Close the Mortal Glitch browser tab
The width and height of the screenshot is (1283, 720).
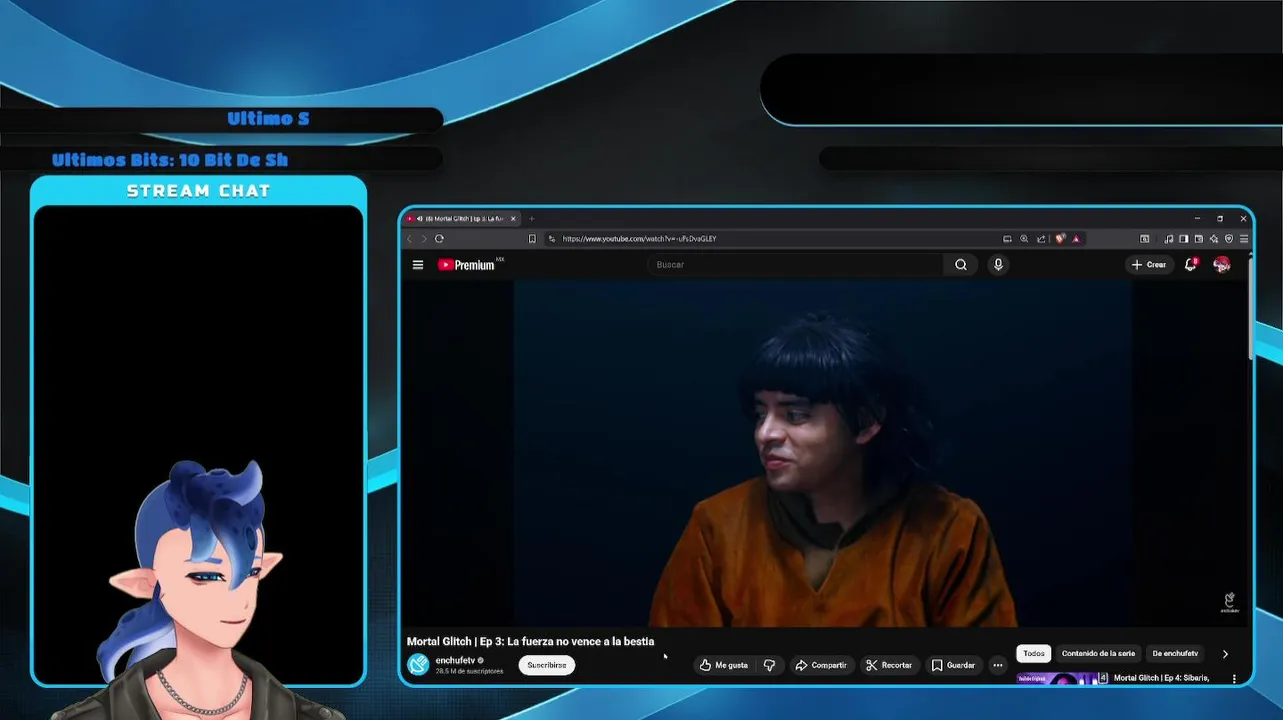[514, 219]
